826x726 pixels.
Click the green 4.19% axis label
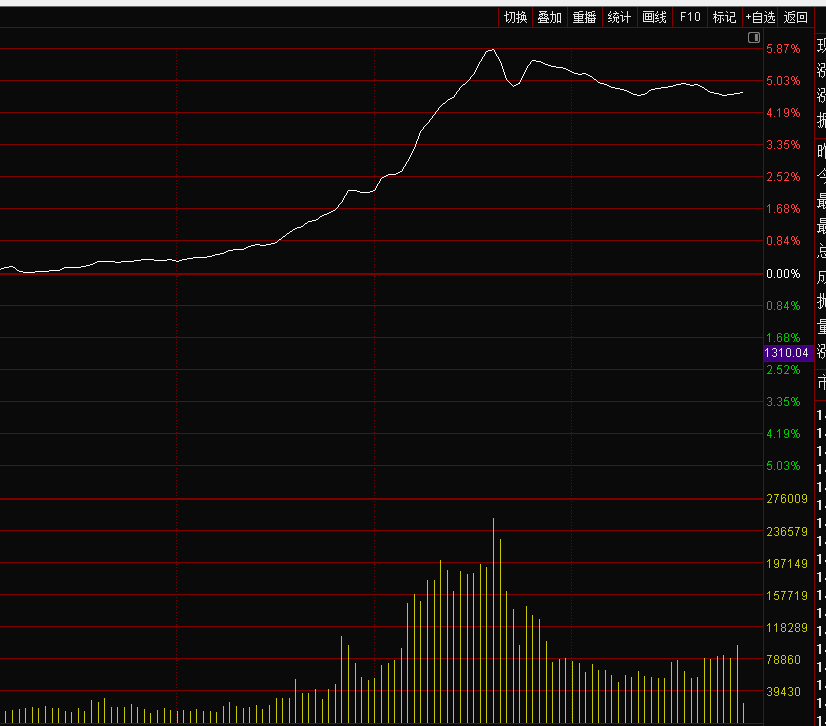pos(783,434)
